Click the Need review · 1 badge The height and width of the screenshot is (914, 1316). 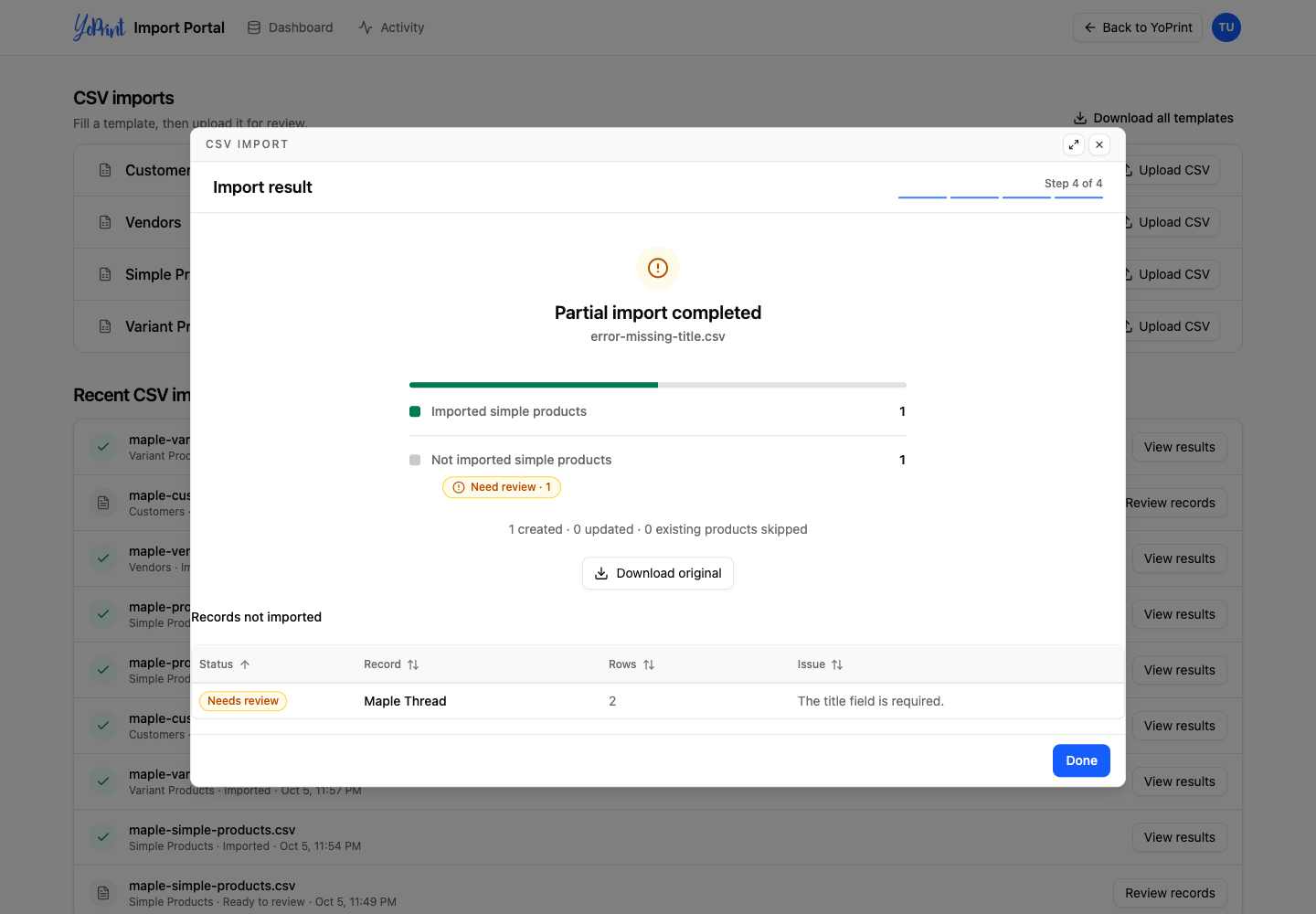point(502,487)
